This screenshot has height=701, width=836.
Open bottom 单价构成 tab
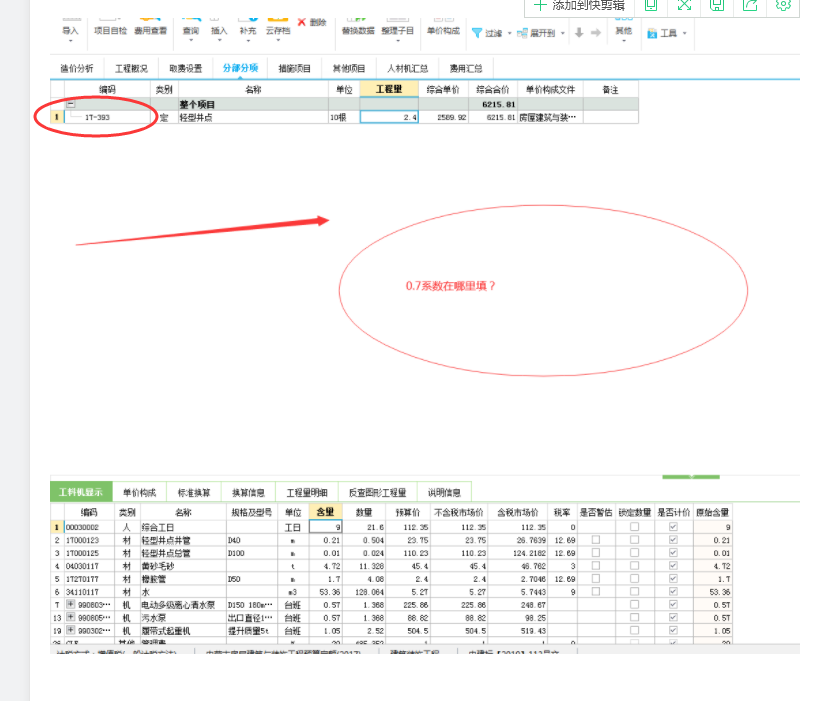pos(140,493)
